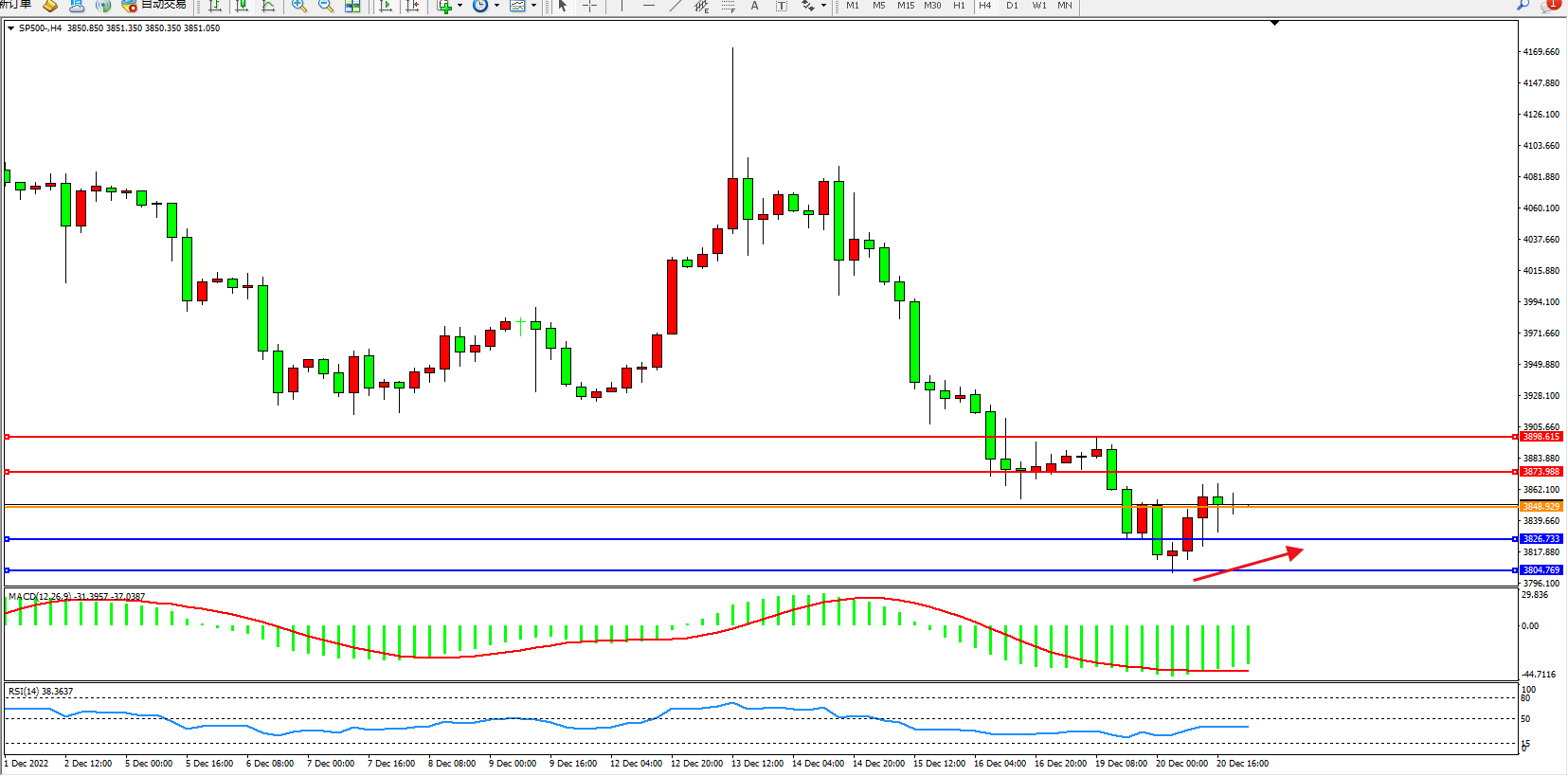The width and height of the screenshot is (1568, 776).
Task: Expand the Templates dropdown arrow
Action: pos(533,6)
